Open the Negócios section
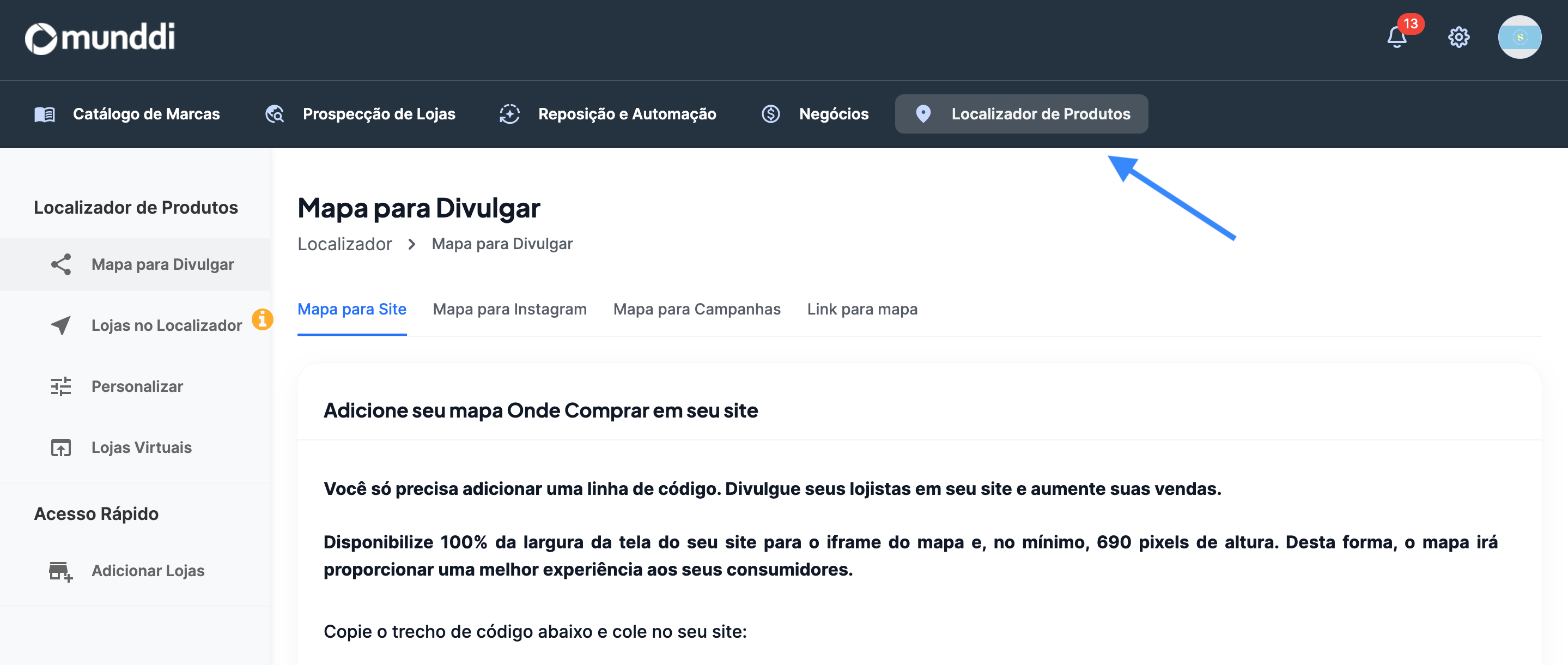Image resolution: width=1568 pixels, height=665 pixels. pos(834,114)
